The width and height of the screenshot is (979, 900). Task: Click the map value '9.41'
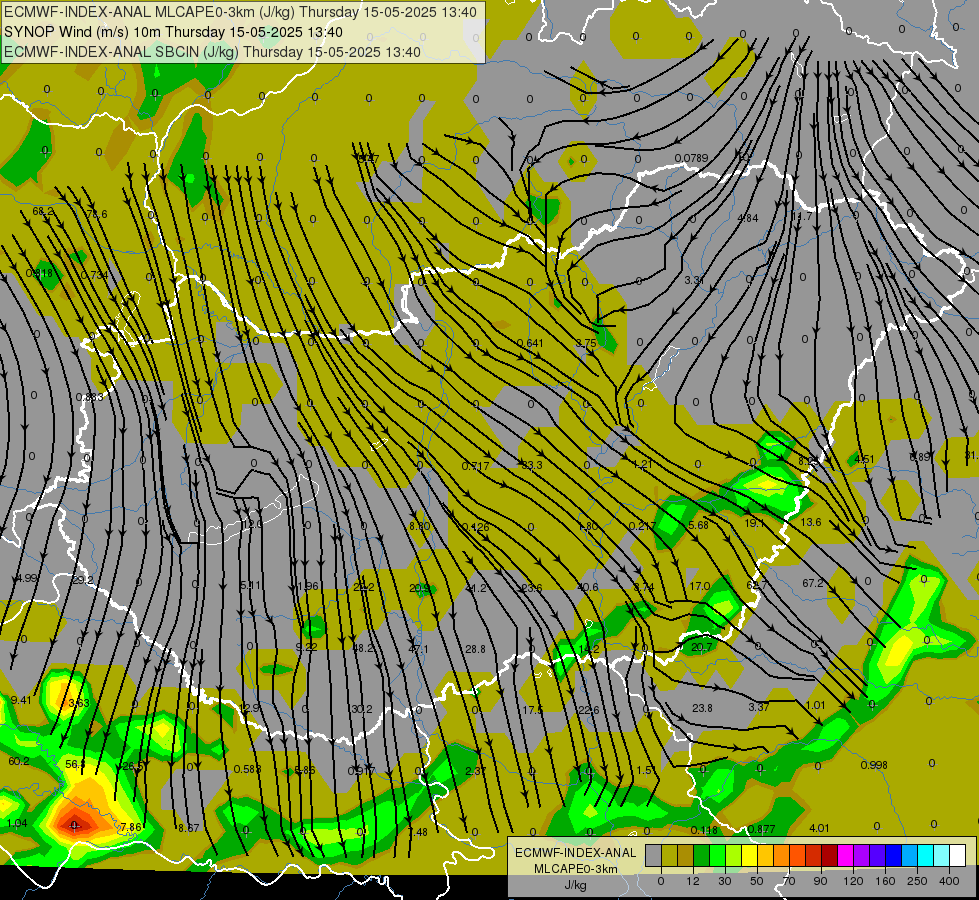(21, 700)
